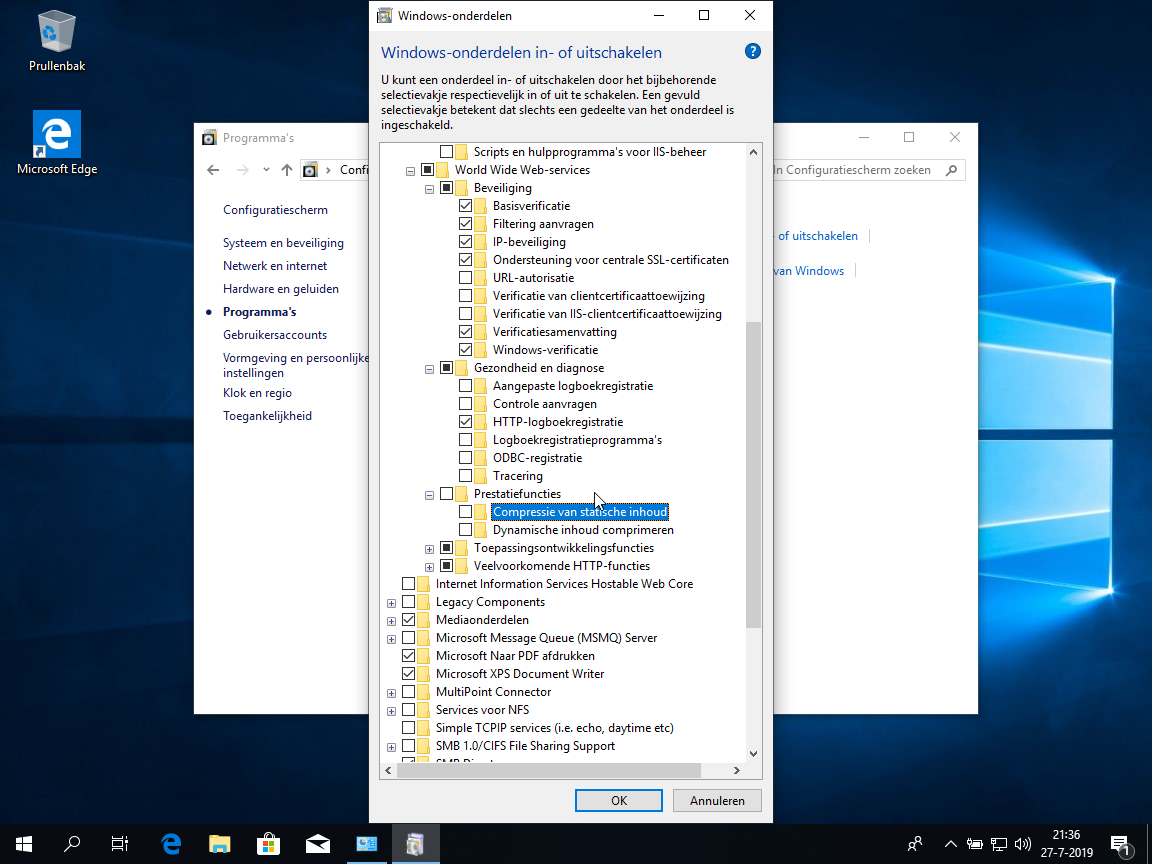Switch to Control Panel taskbar item
This screenshot has width=1152, height=864.
point(367,843)
